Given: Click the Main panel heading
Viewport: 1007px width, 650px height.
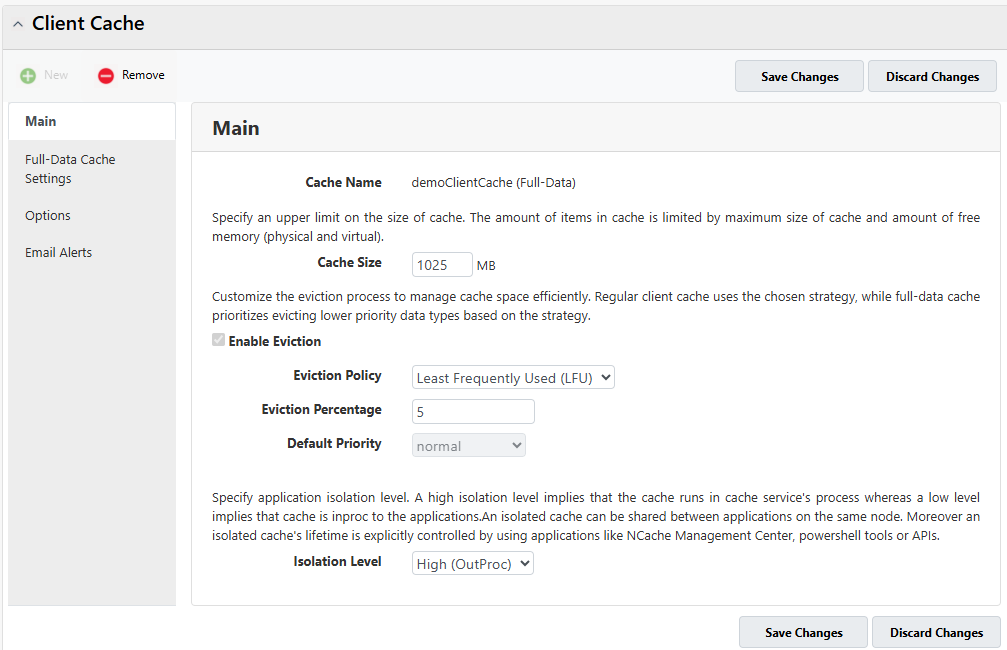Looking at the screenshot, I should [x=236, y=128].
